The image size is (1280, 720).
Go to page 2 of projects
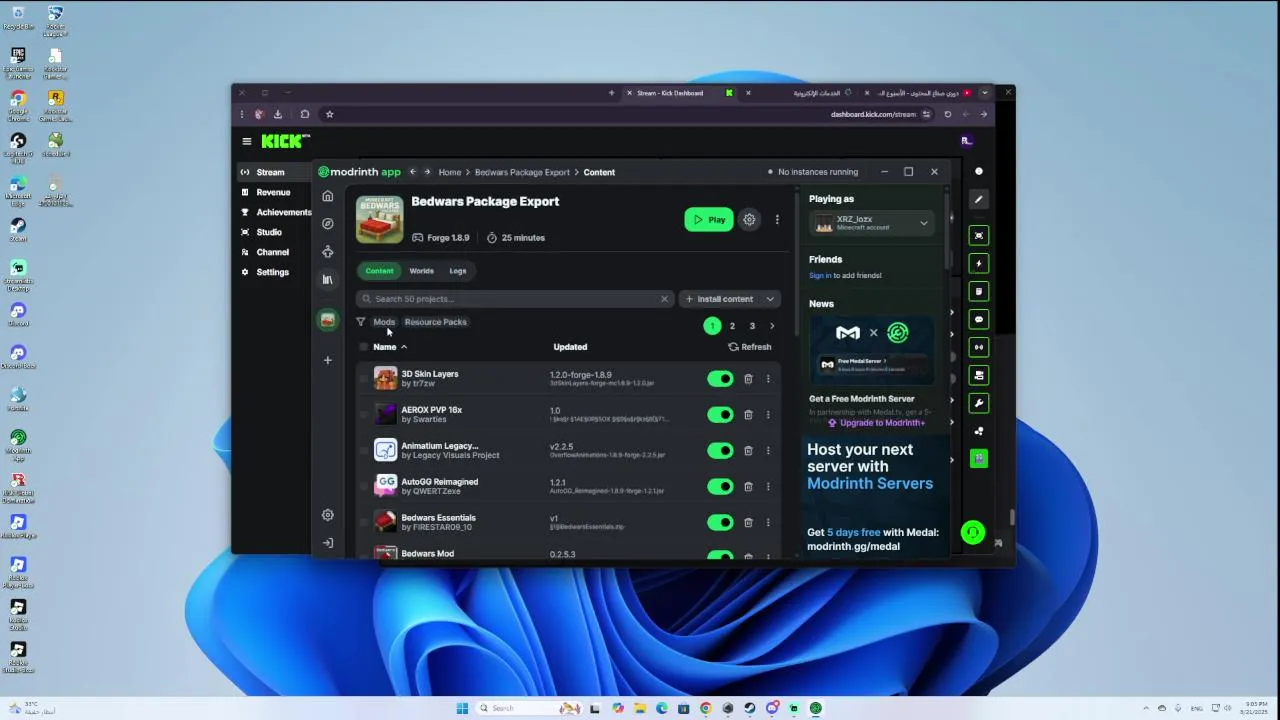(732, 326)
